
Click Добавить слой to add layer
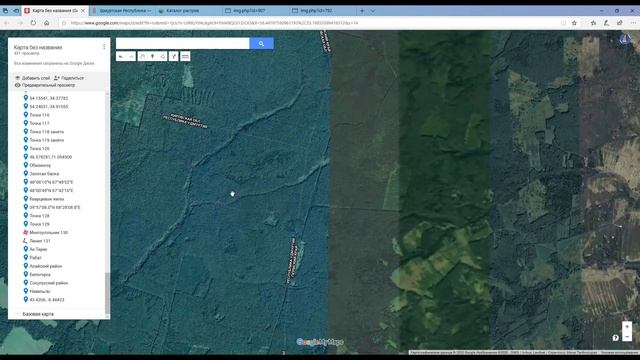tap(33, 78)
